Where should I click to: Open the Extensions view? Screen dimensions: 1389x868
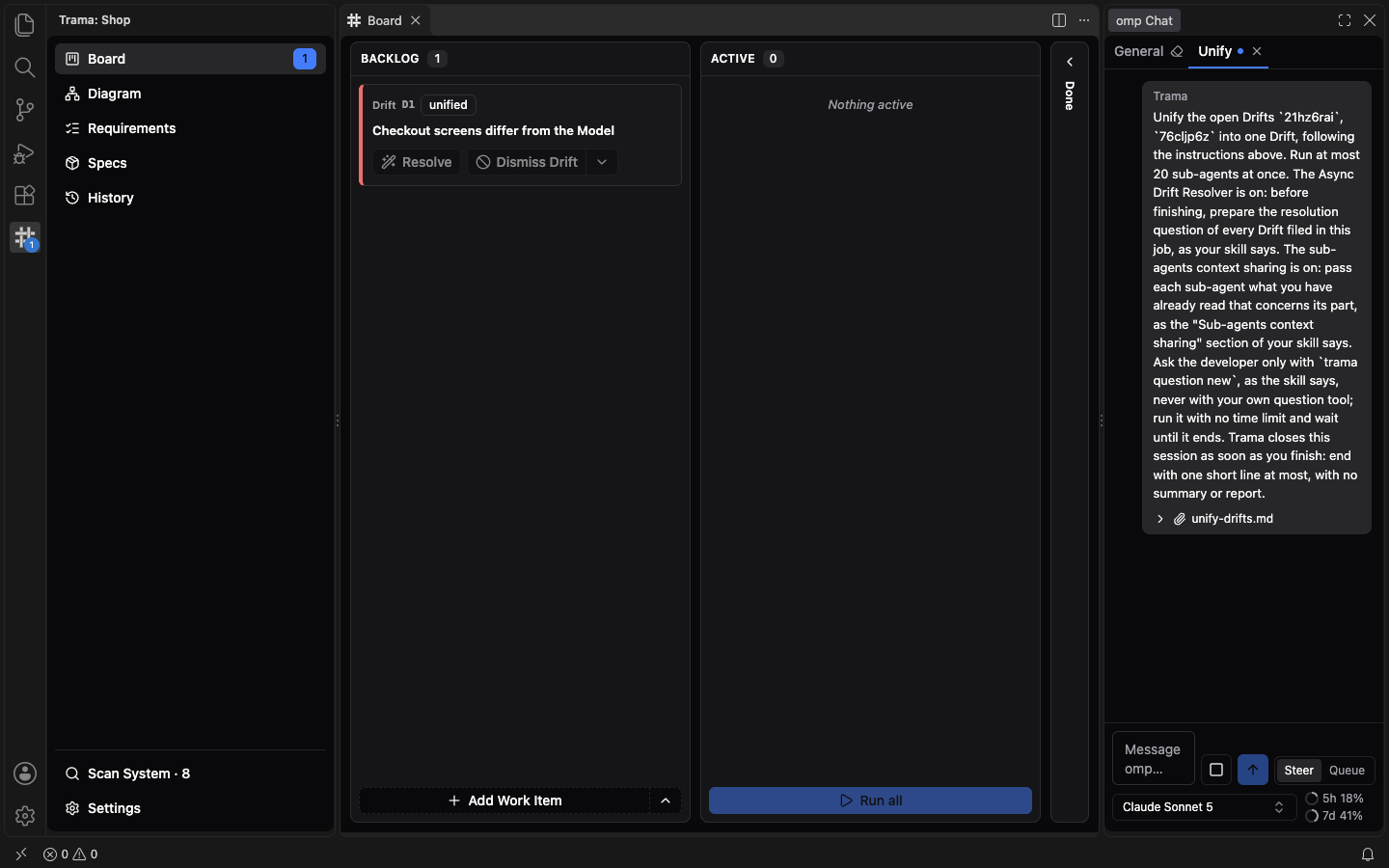[25, 195]
